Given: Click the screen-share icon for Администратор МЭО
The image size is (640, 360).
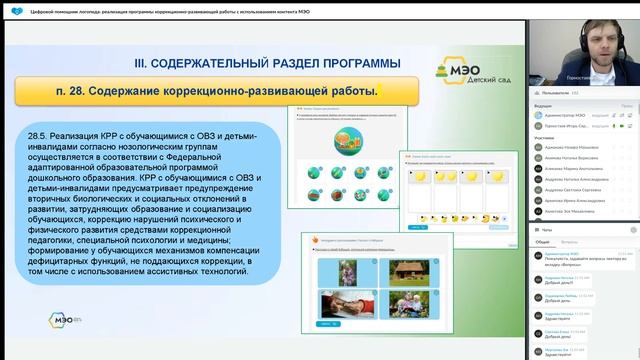Looking at the screenshot, I should (630, 116).
